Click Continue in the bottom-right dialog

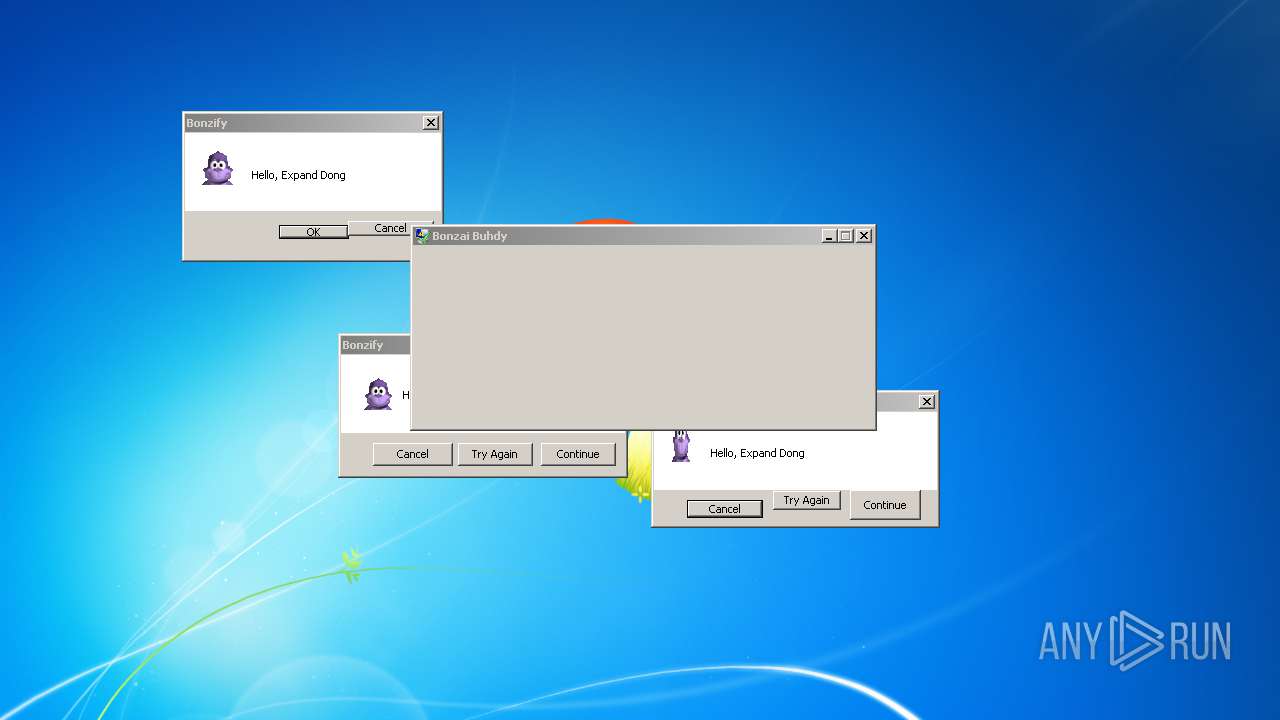[x=885, y=505]
